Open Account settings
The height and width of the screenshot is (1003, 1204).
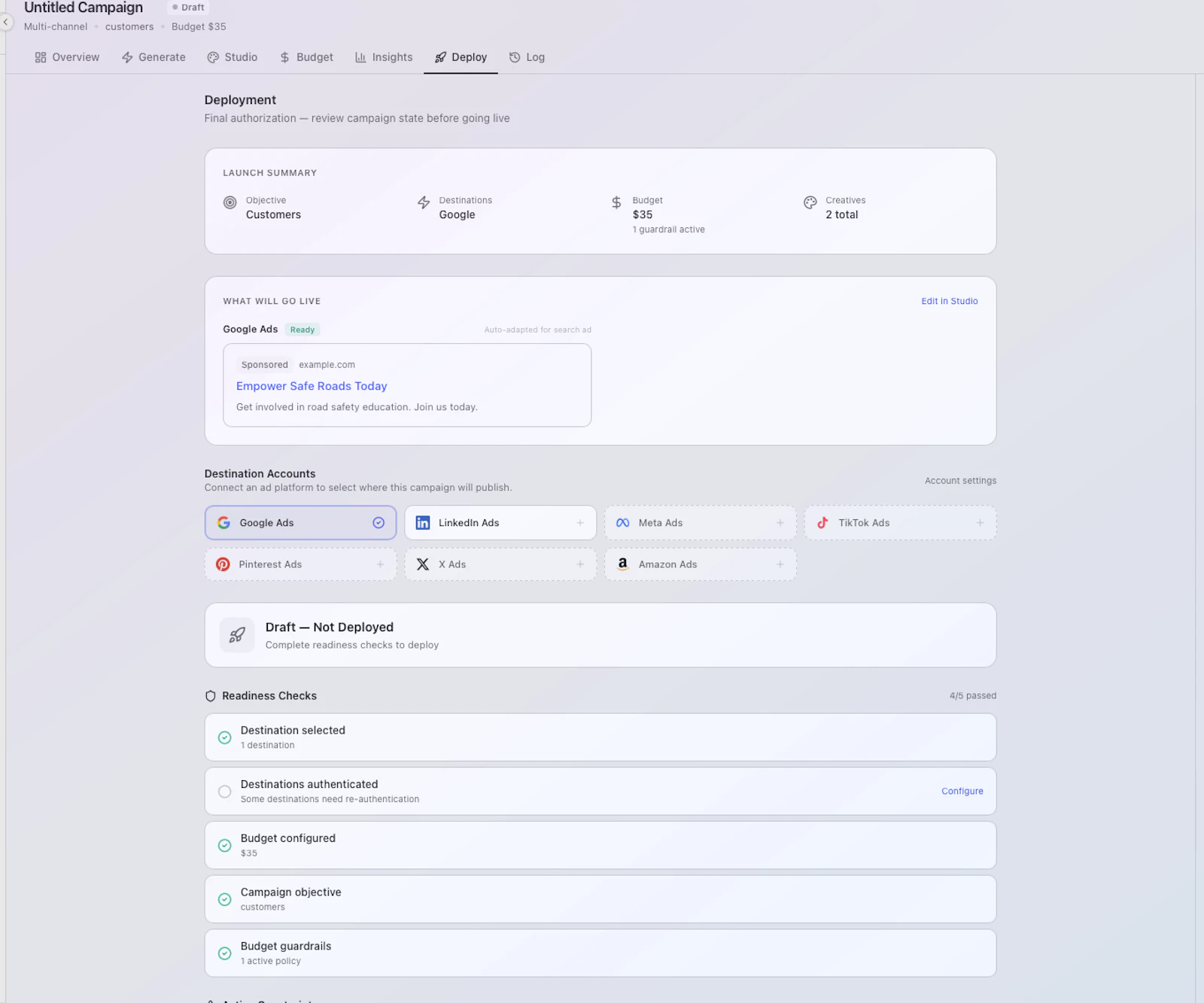click(x=960, y=481)
